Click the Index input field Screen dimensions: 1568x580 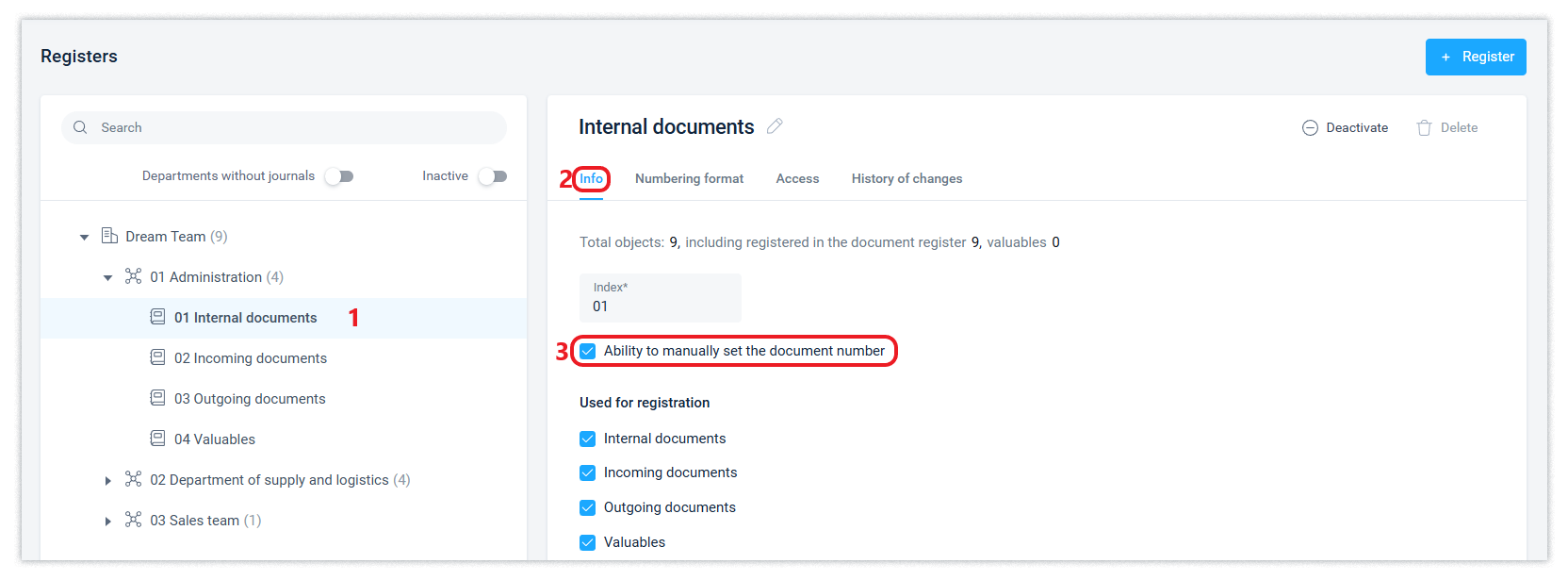pos(660,306)
